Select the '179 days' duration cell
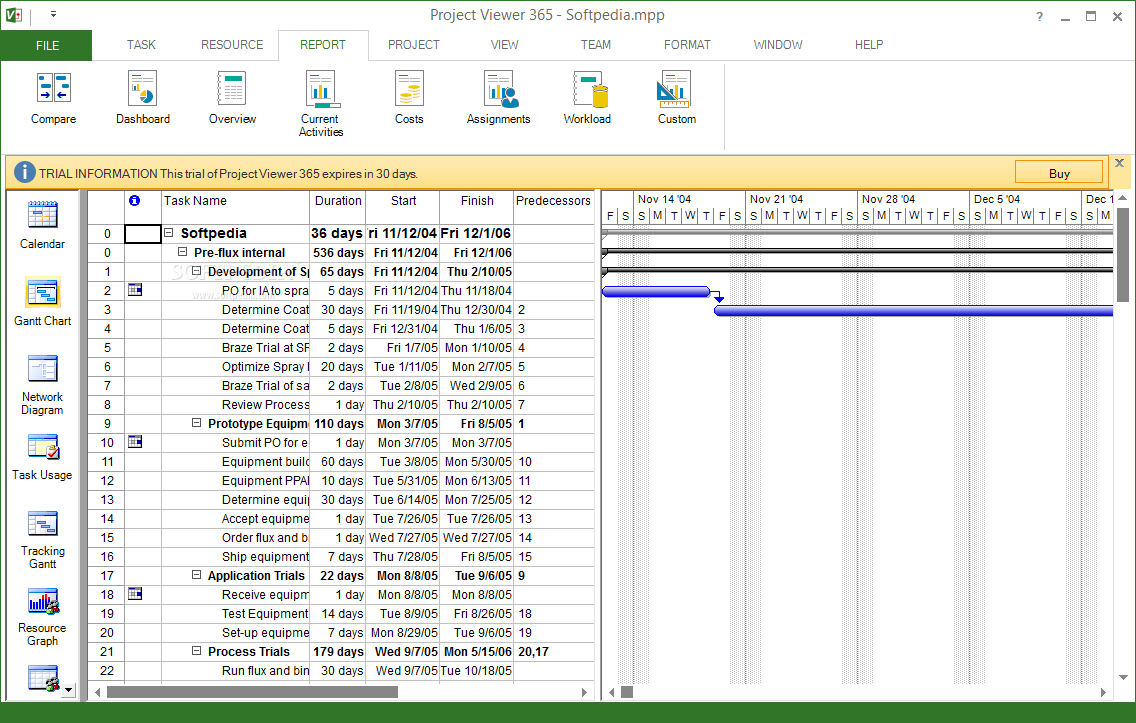1136x723 pixels. pos(338,651)
